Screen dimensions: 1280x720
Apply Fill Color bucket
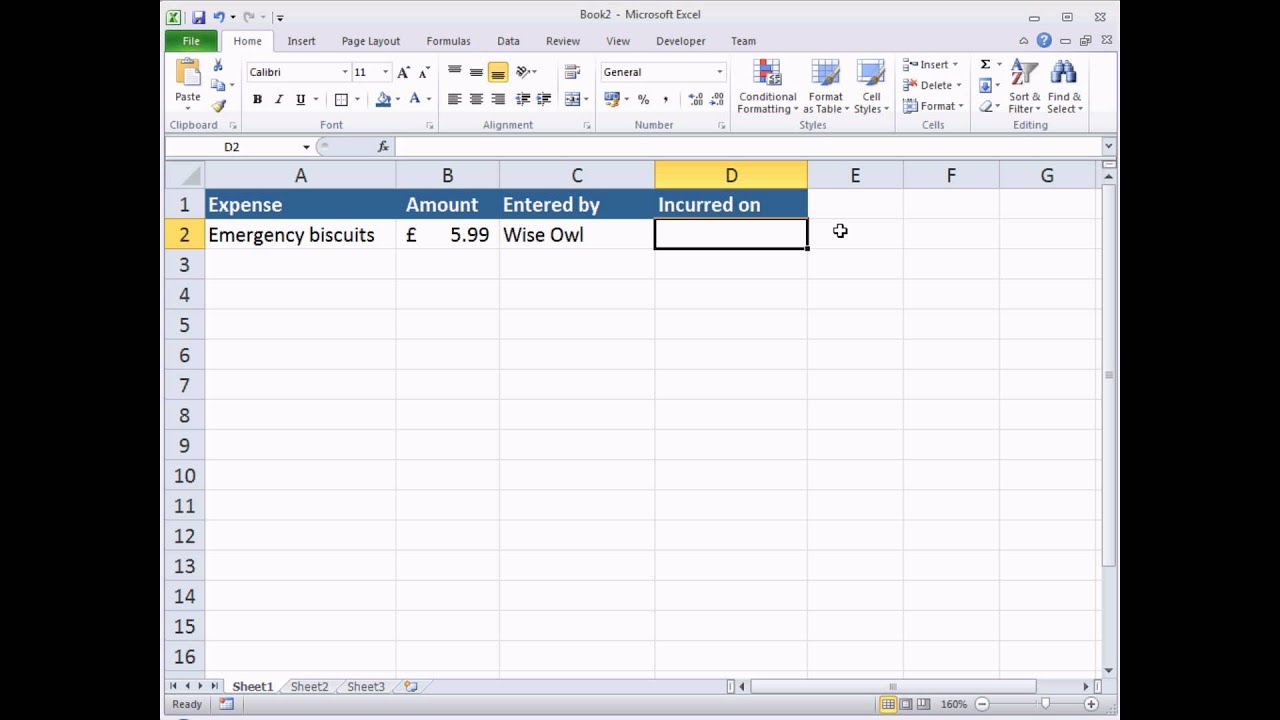click(383, 99)
